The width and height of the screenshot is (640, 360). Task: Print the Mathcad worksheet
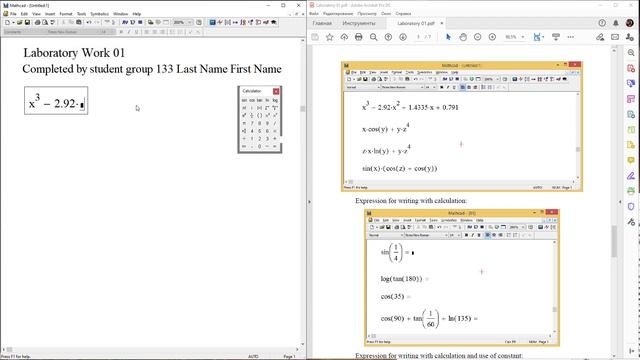click(x=37, y=22)
